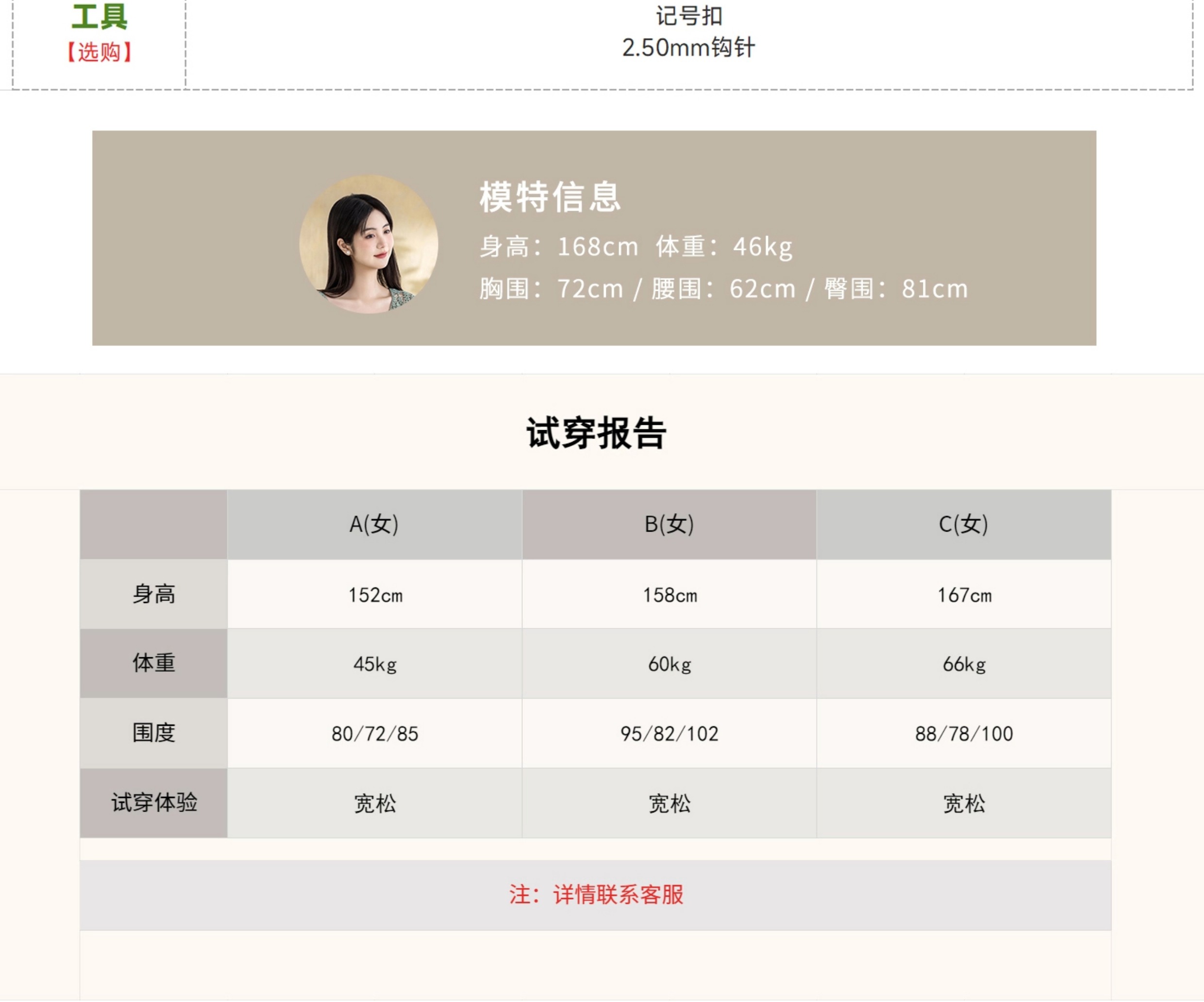Click the red 注：详情联系客服 note
Screen dimensions: 1204x1002
[596, 894]
